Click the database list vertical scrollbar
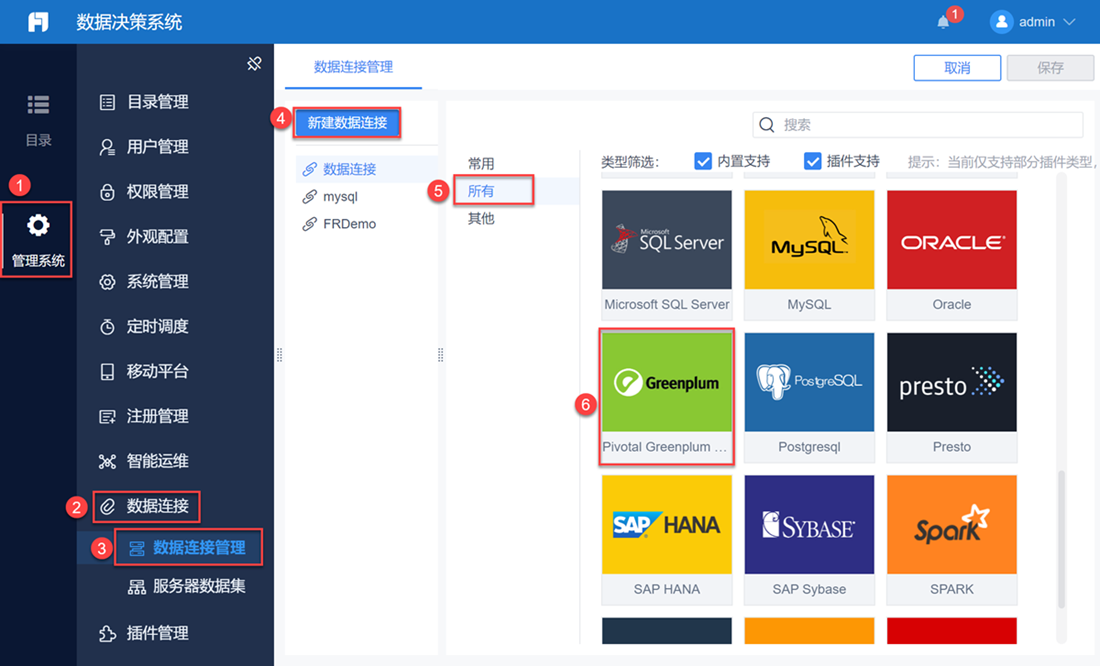 (x=1061, y=539)
